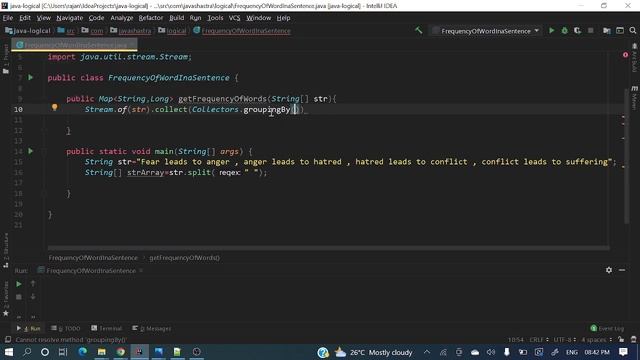Open Chrome from the taskbar

120,352
